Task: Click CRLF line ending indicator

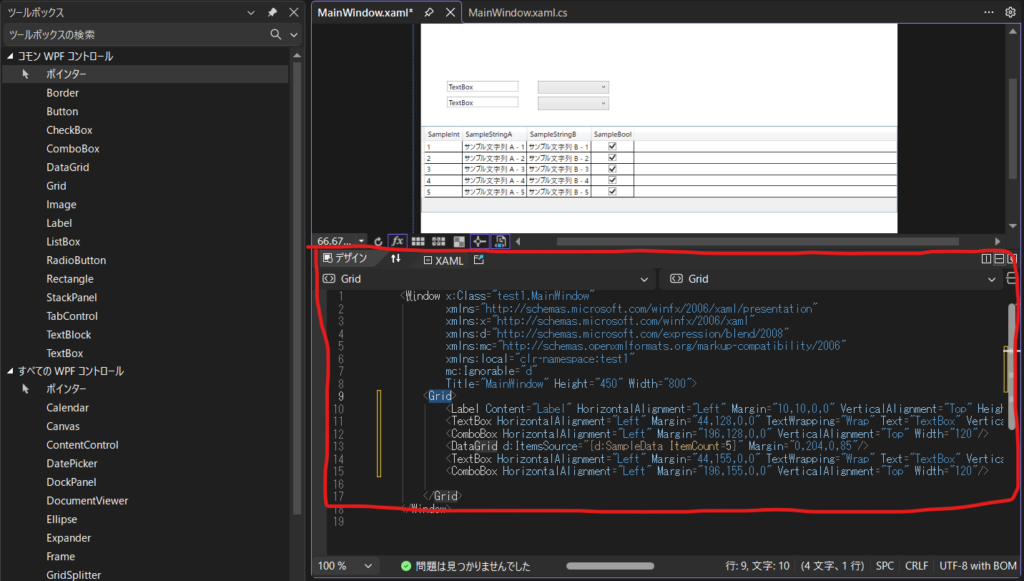Action: coord(915,565)
